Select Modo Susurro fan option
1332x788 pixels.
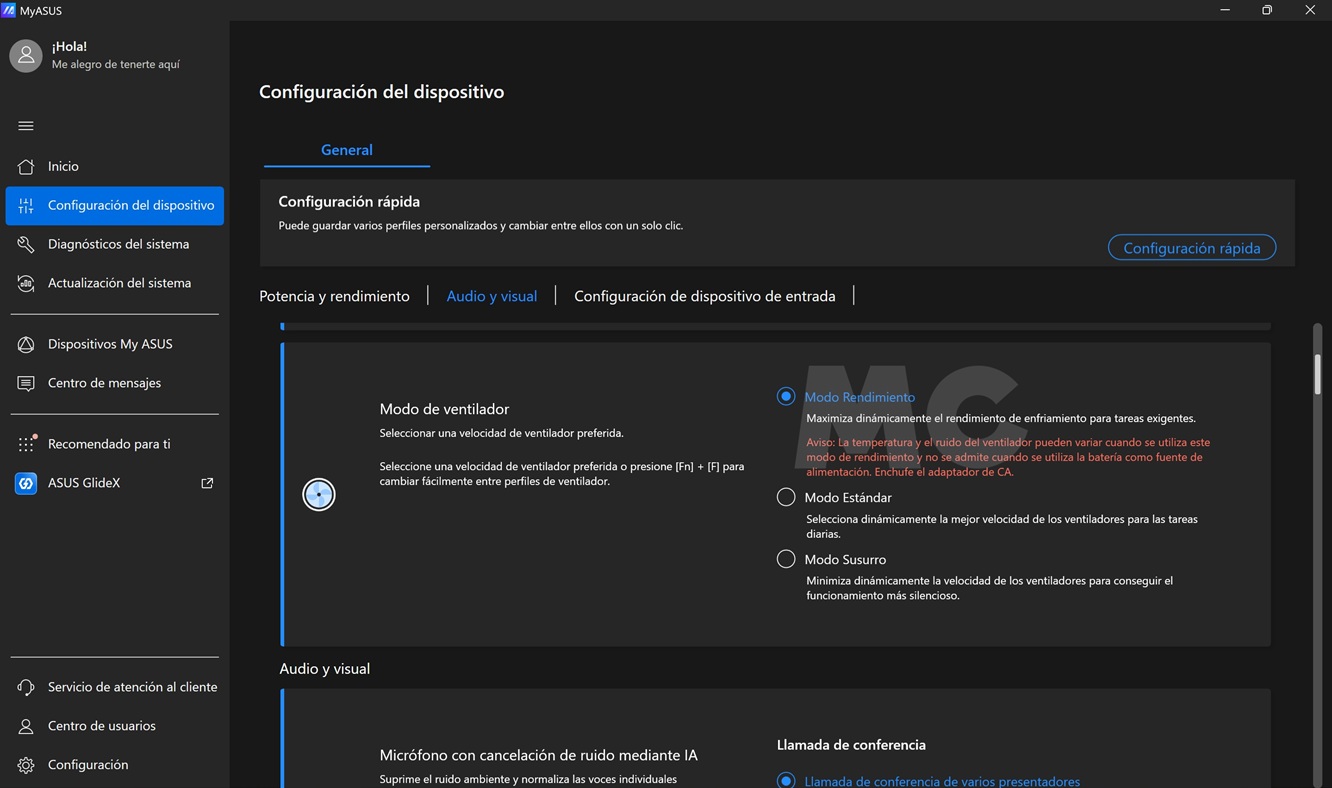click(x=786, y=559)
